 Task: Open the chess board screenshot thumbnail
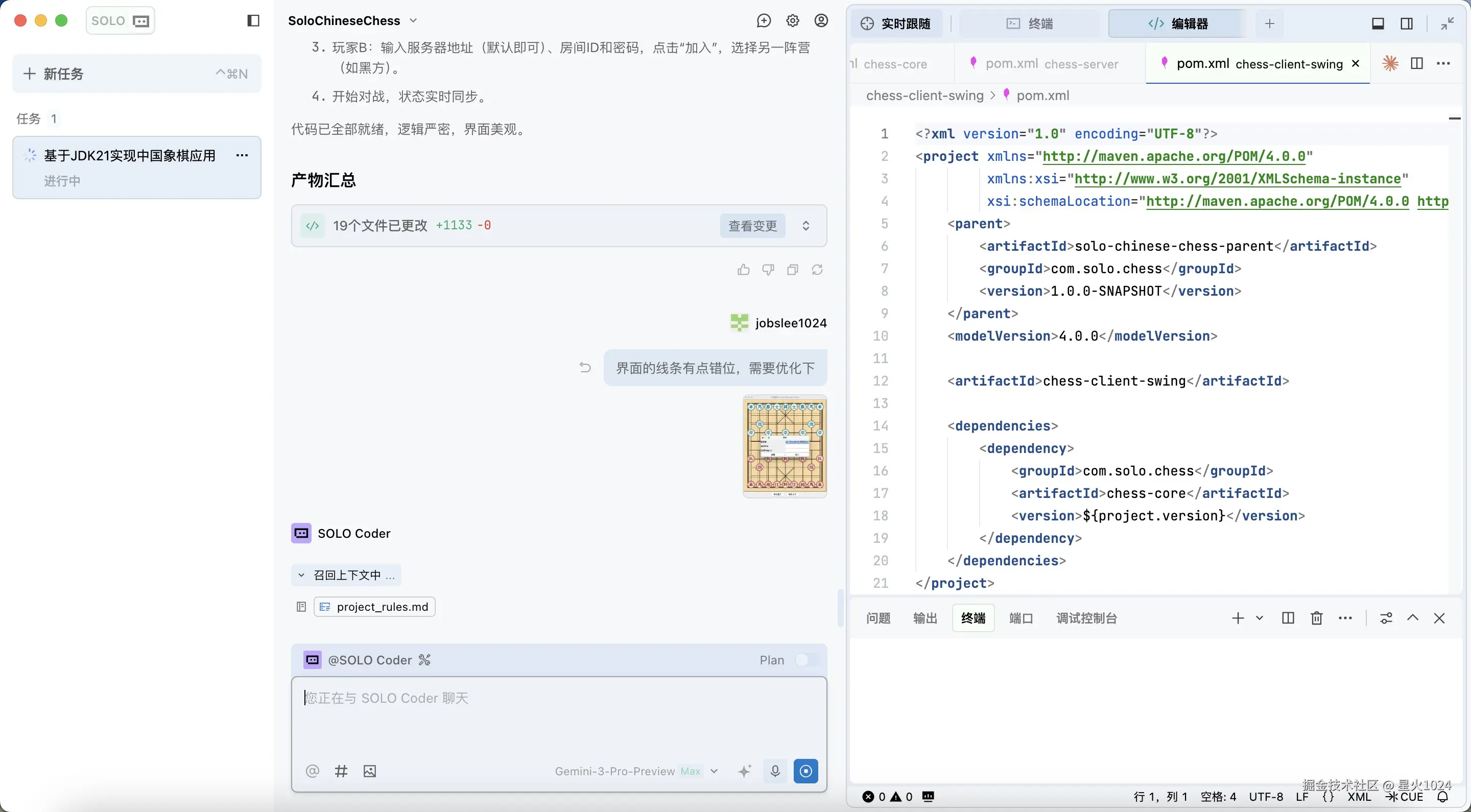click(785, 446)
